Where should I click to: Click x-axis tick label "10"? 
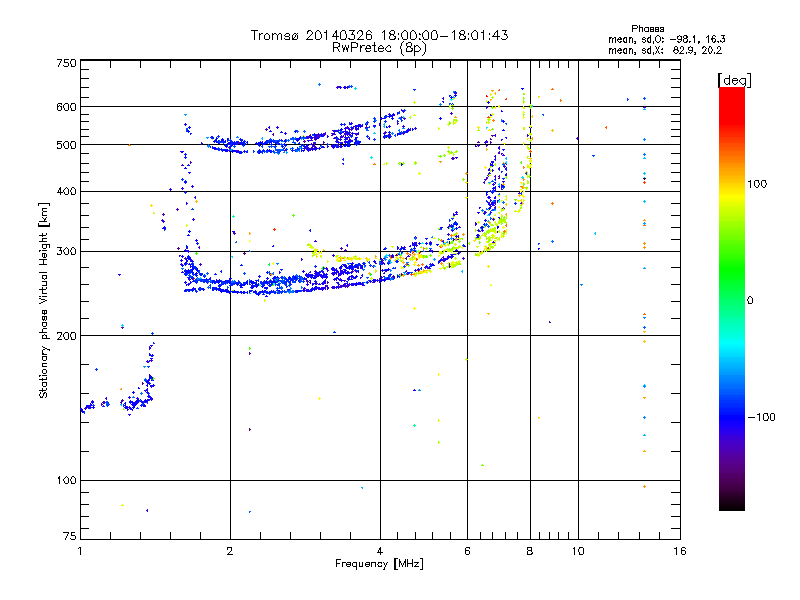578,551
